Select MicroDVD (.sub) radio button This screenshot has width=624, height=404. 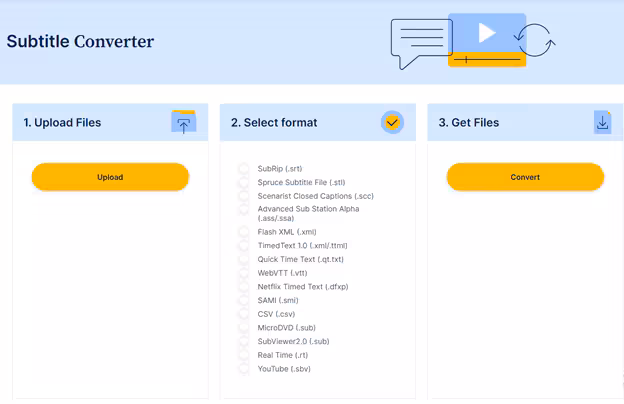pos(244,328)
